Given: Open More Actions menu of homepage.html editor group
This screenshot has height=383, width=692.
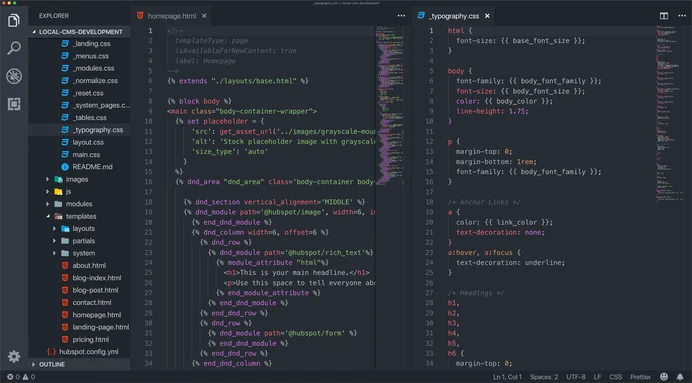Looking at the screenshot, I should [401, 16].
